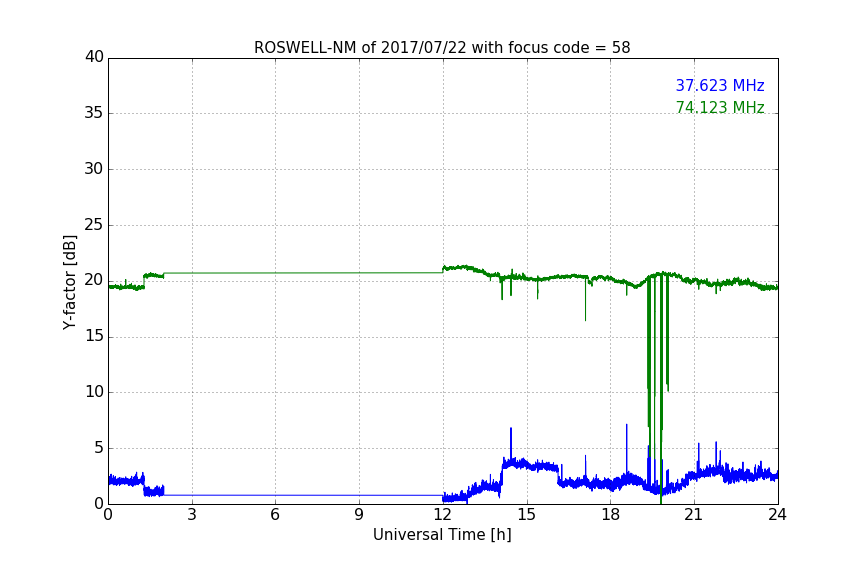Click the y-axis tick label 10
The height and width of the screenshot is (576, 864).
(x=94, y=392)
